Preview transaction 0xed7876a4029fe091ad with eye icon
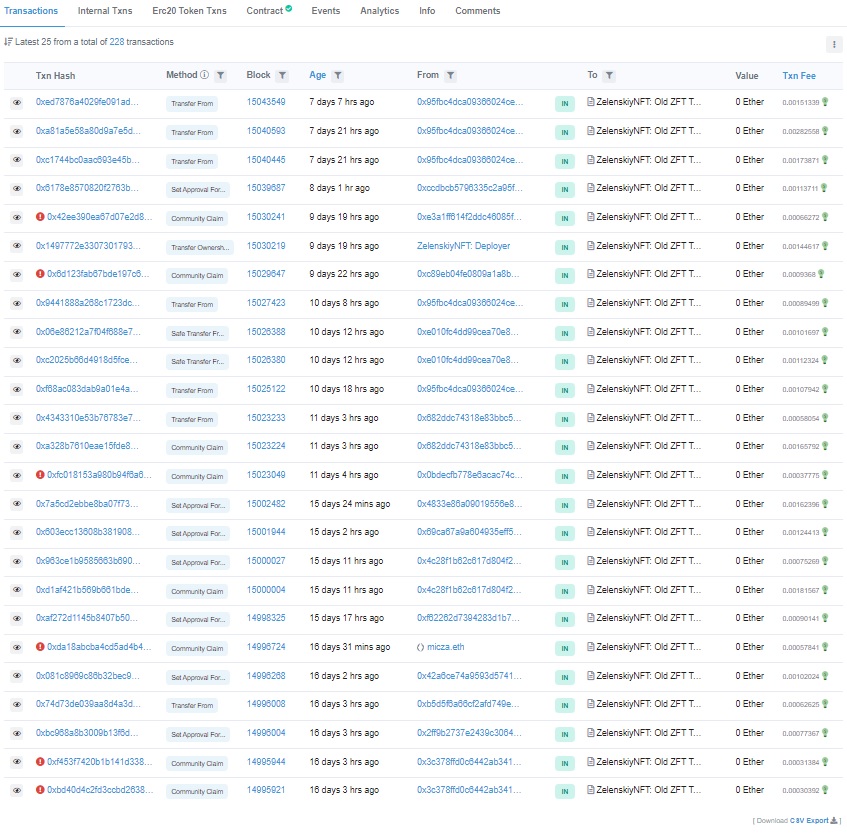847x840 pixels. pos(17,103)
